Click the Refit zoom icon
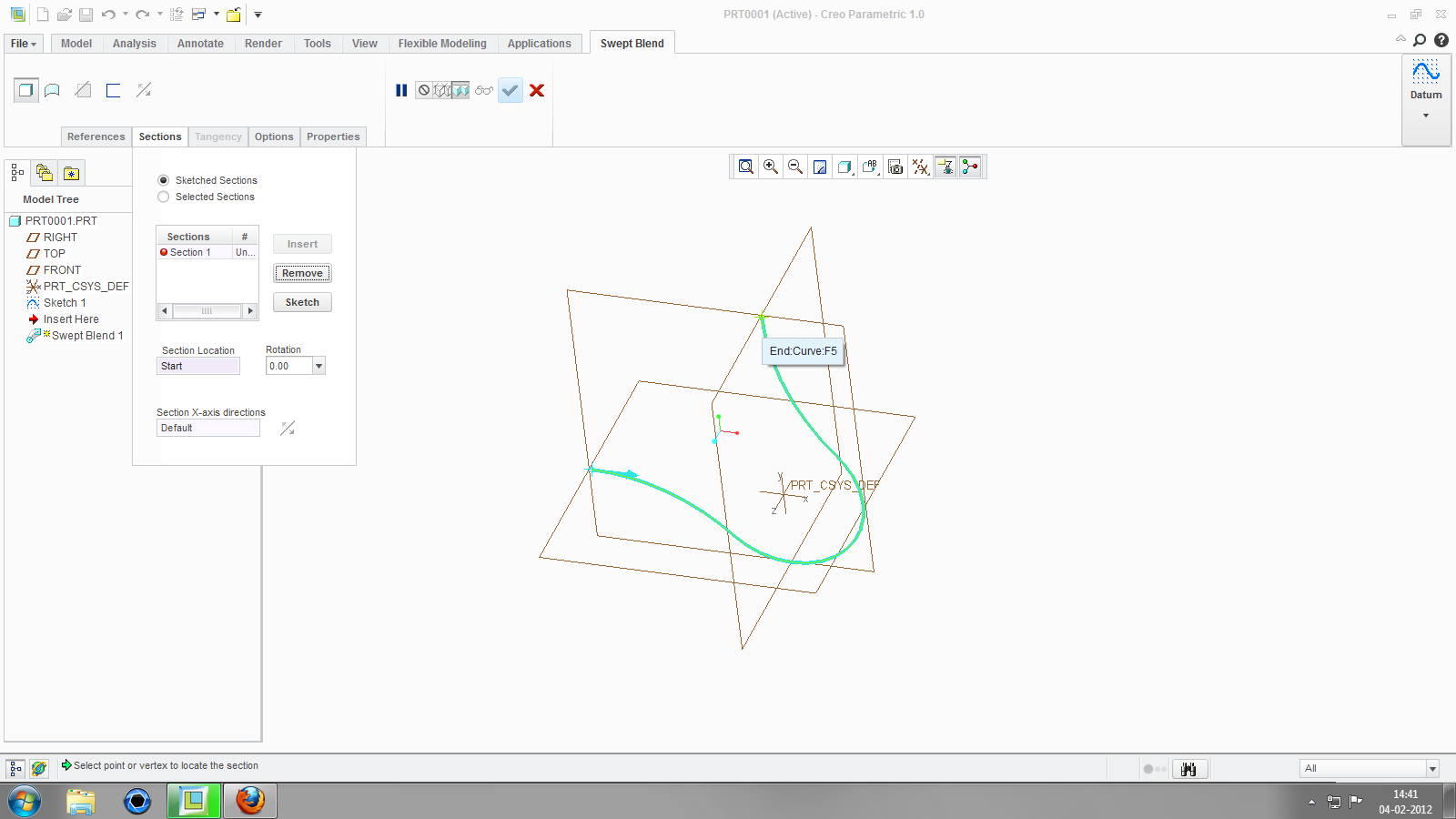The height and width of the screenshot is (819, 1456). 746,167
